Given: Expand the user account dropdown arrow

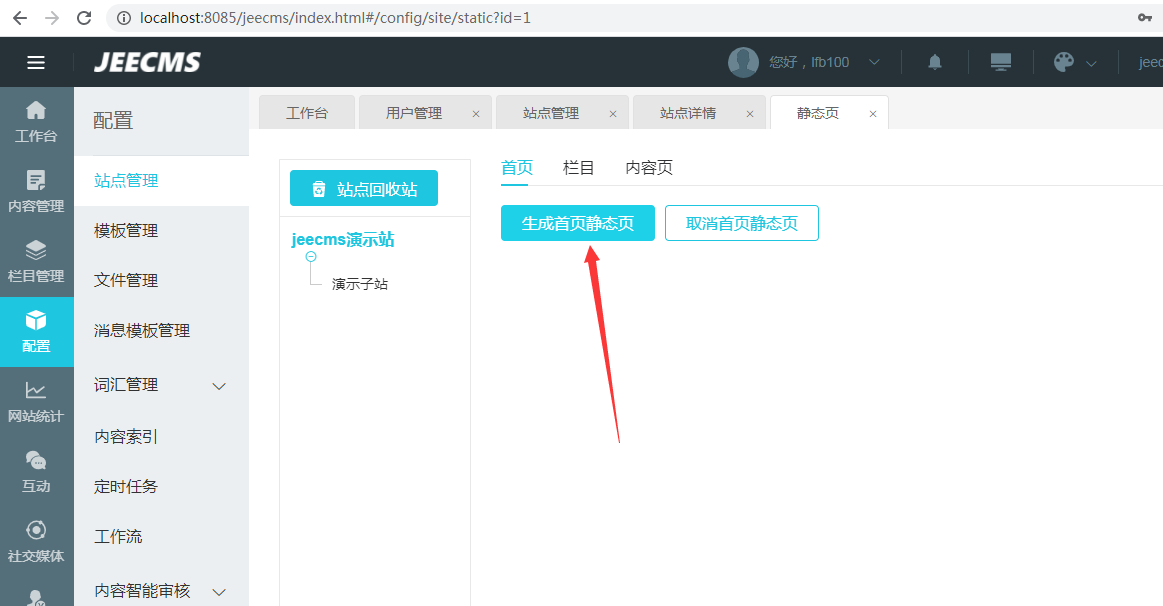Looking at the screenshot, I should [874, 62].
